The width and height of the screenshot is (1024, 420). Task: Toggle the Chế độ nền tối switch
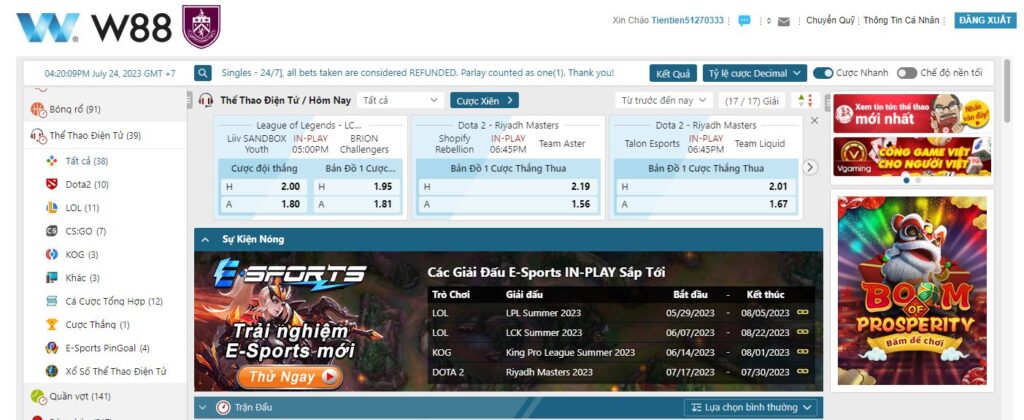(906, 73)
